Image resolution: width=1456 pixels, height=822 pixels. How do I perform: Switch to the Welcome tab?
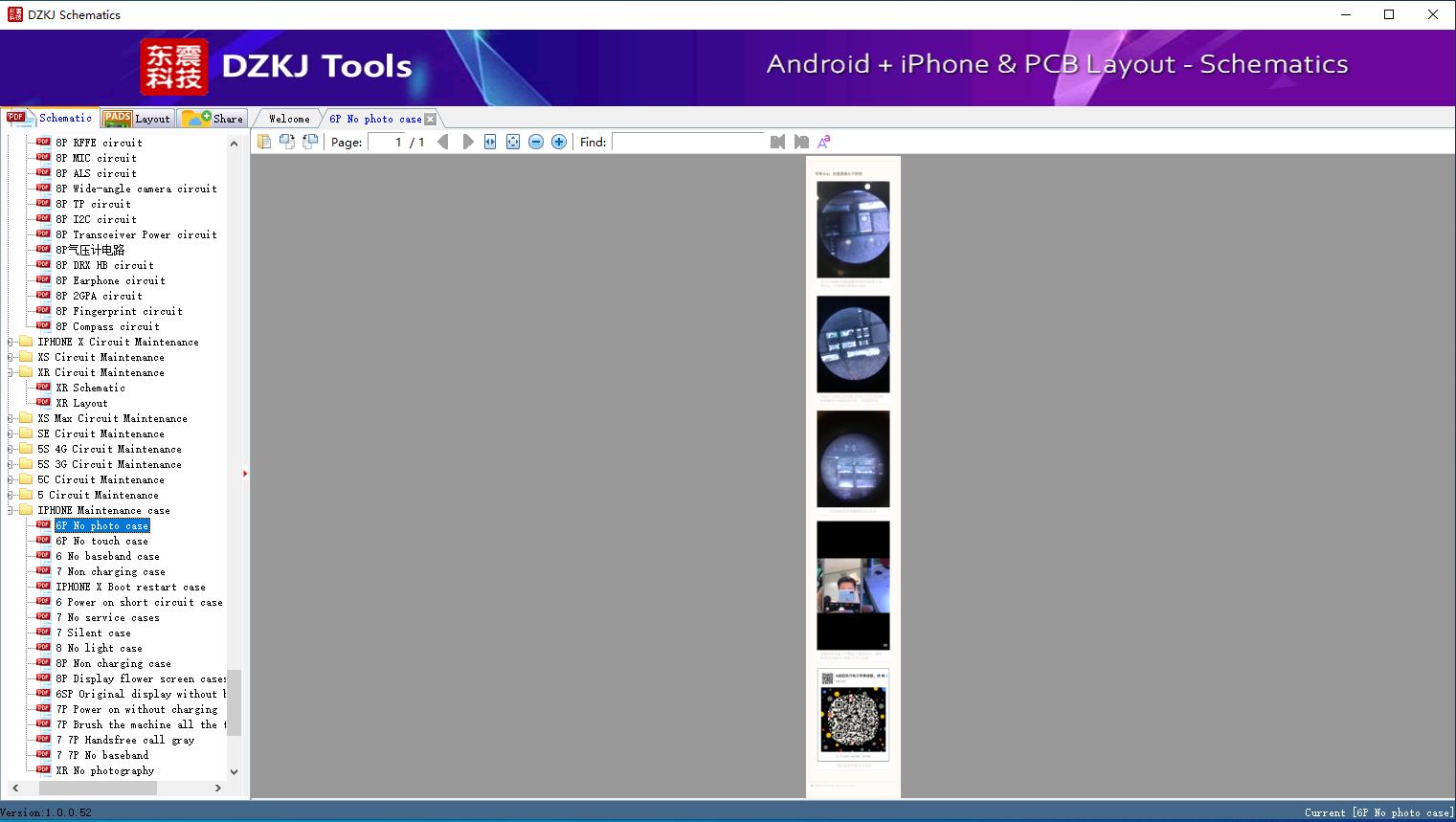[x=289, y=119]
